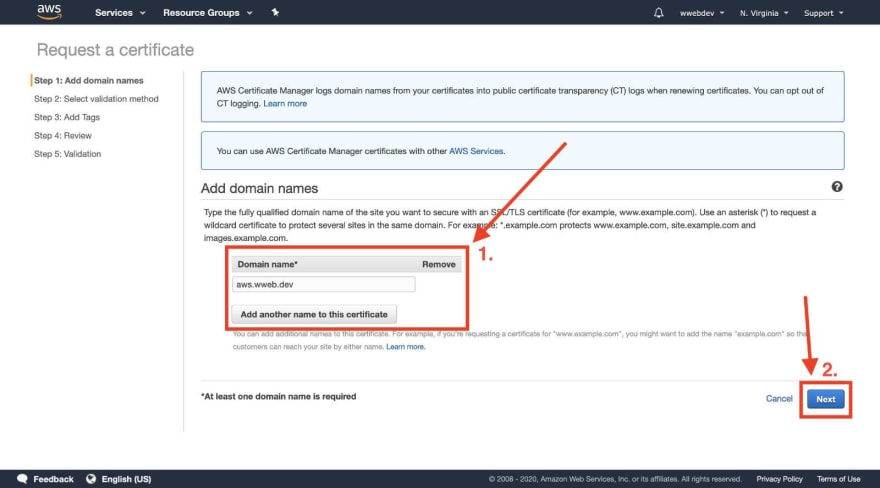Click the Add domain names section heading

259,188
